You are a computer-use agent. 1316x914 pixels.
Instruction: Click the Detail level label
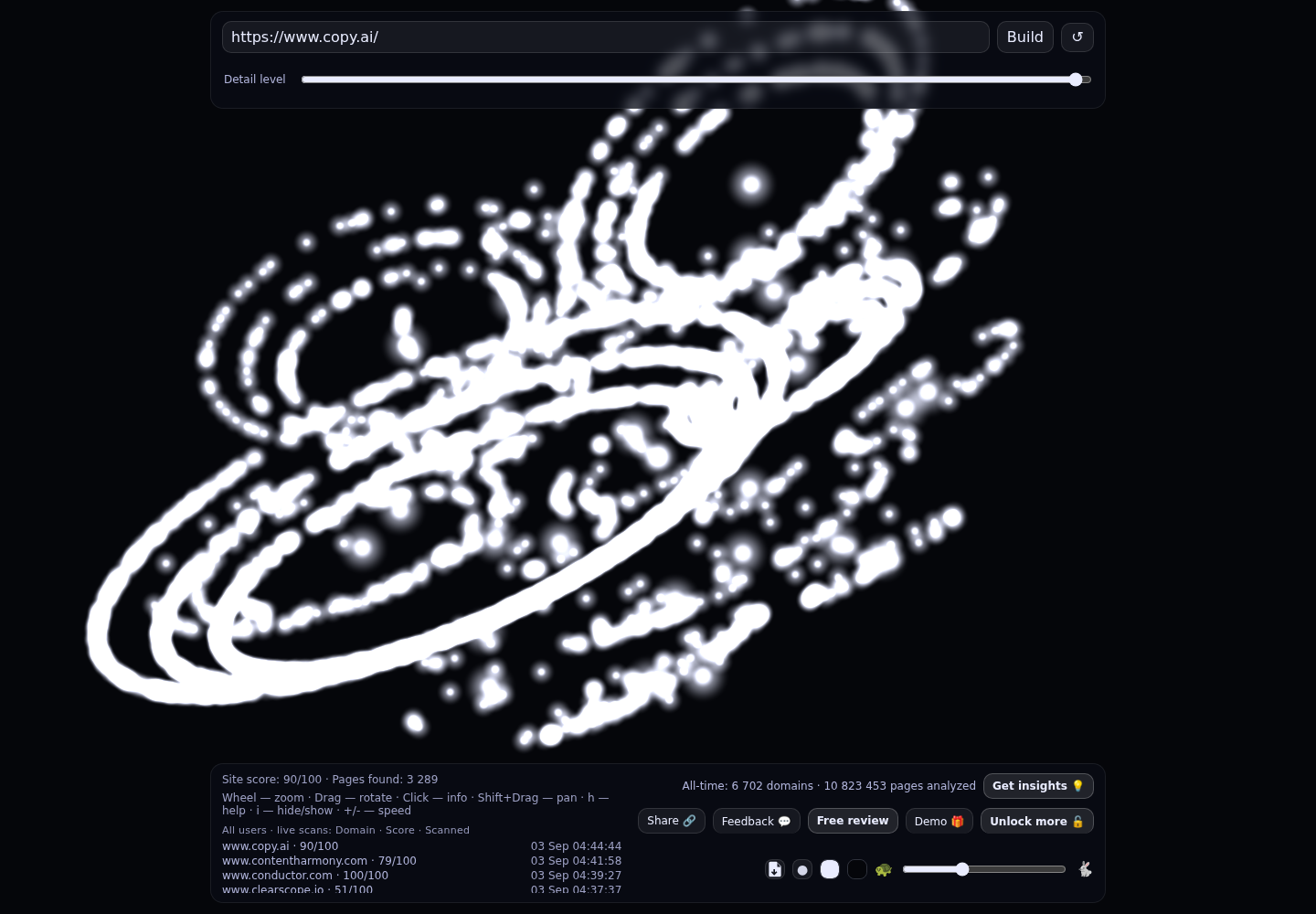click(x=255, y=80)
